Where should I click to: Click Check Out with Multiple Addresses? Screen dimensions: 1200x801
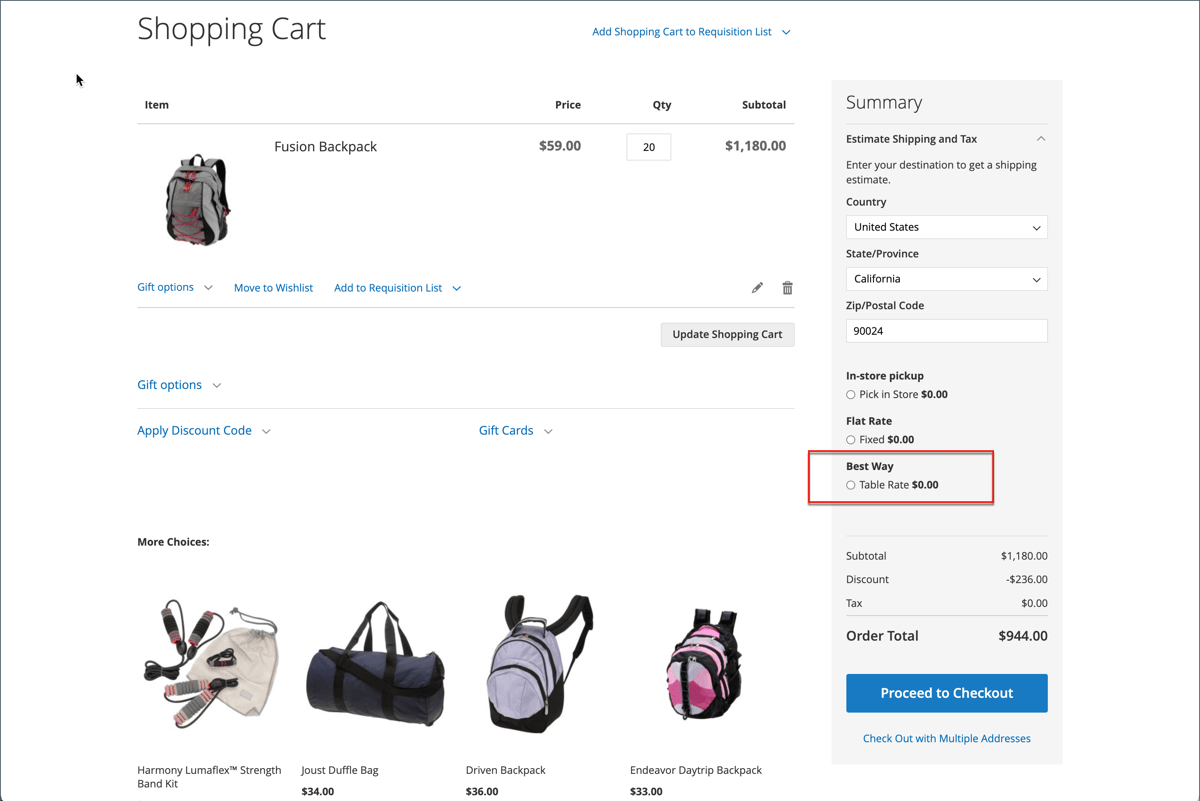click(x=946, y=738)
